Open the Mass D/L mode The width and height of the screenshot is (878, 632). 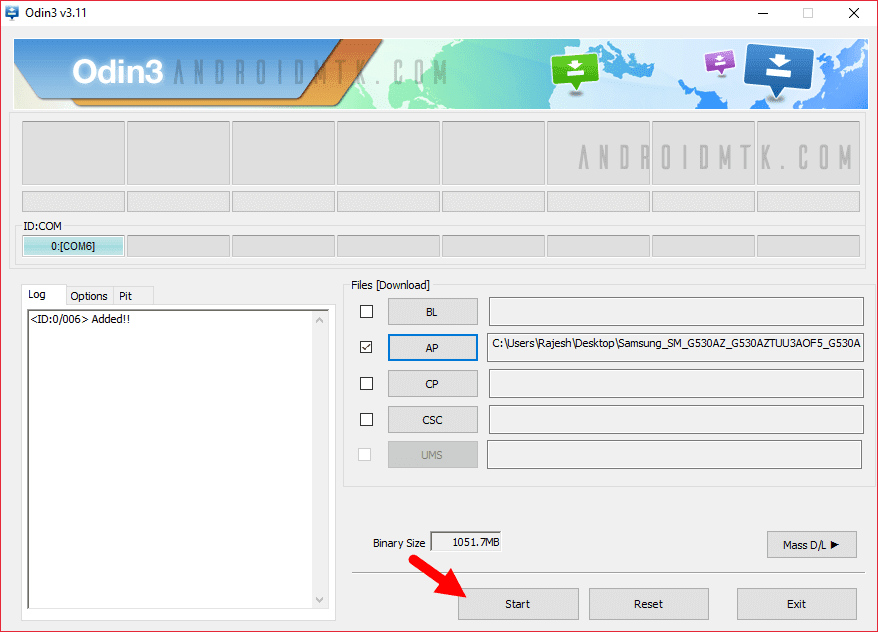(811, 545)
